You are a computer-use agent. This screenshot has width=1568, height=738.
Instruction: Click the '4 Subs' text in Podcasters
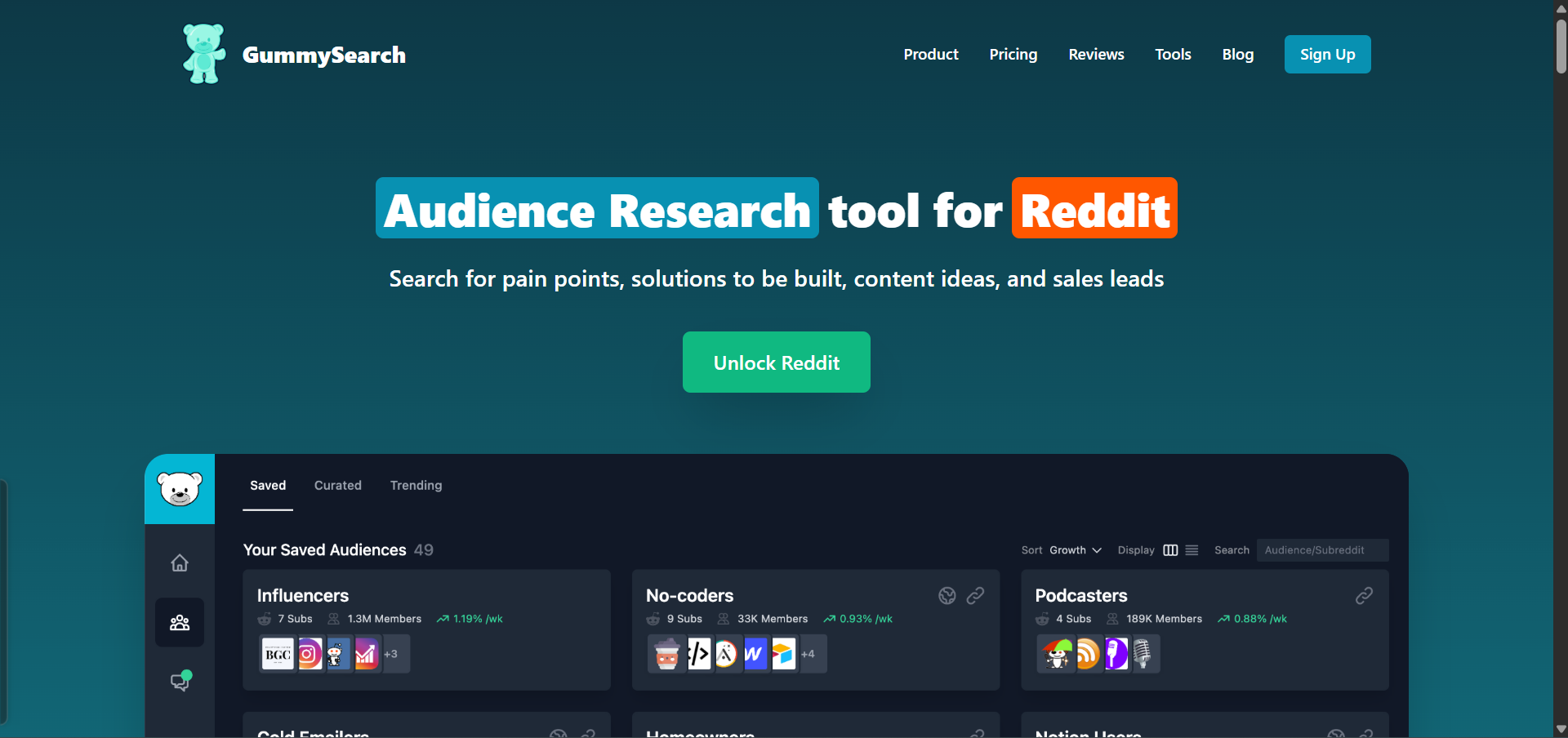coord(1073,619)
